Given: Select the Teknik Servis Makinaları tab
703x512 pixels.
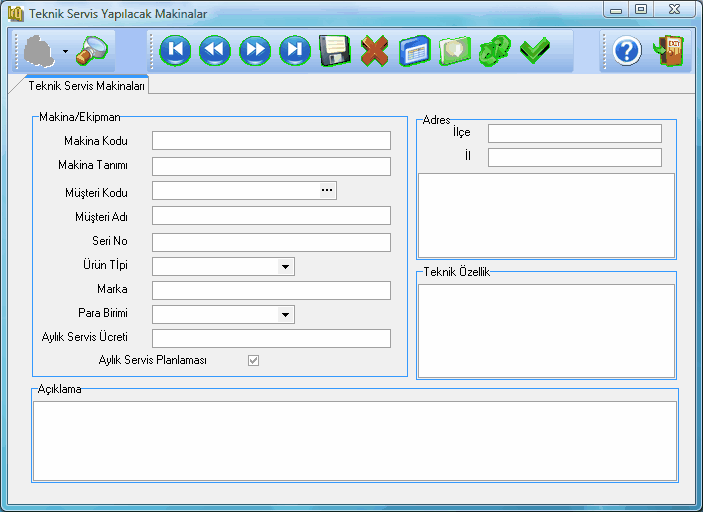Looking at the screenshot, I should coord(87,86).
